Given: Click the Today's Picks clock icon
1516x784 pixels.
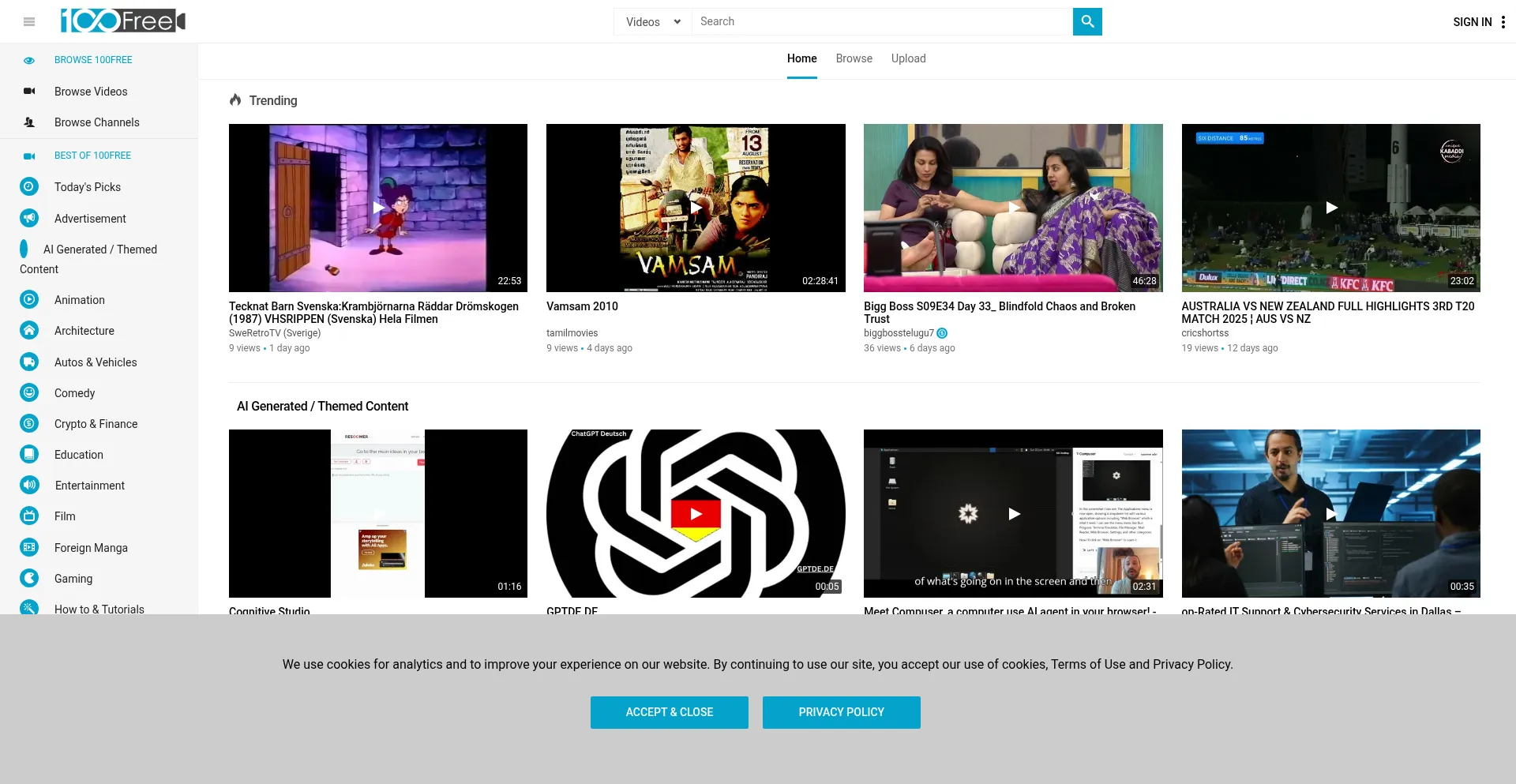Looking at the screenshot, I should 29,187.
